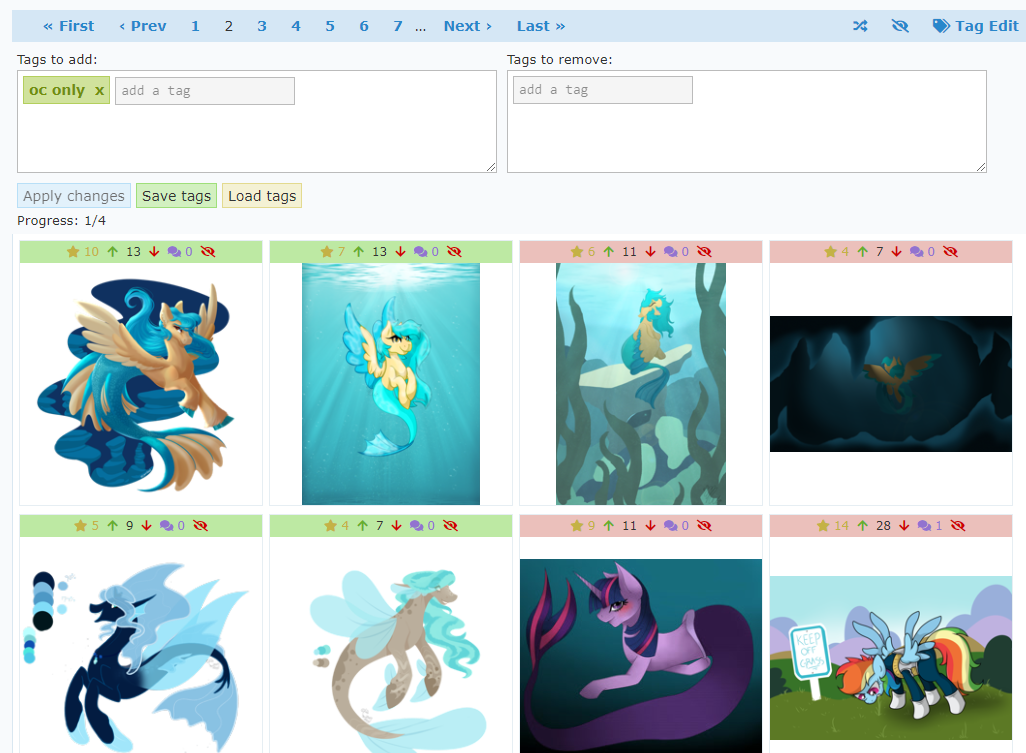1026x753 pixels.
Task: Upvote the navy seapony with color palette
Action: [113, 526]
